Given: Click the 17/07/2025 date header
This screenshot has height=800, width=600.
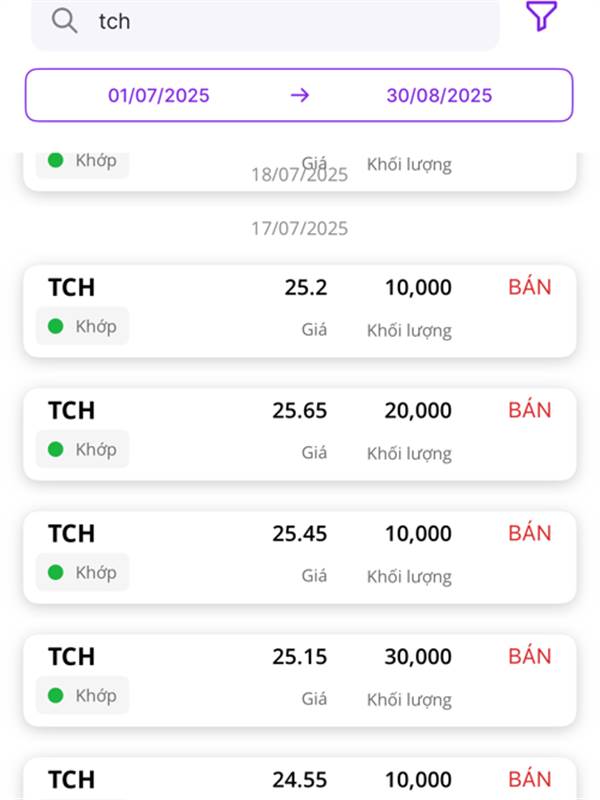Looking at the screenshot, I should (x=299, y=229).
